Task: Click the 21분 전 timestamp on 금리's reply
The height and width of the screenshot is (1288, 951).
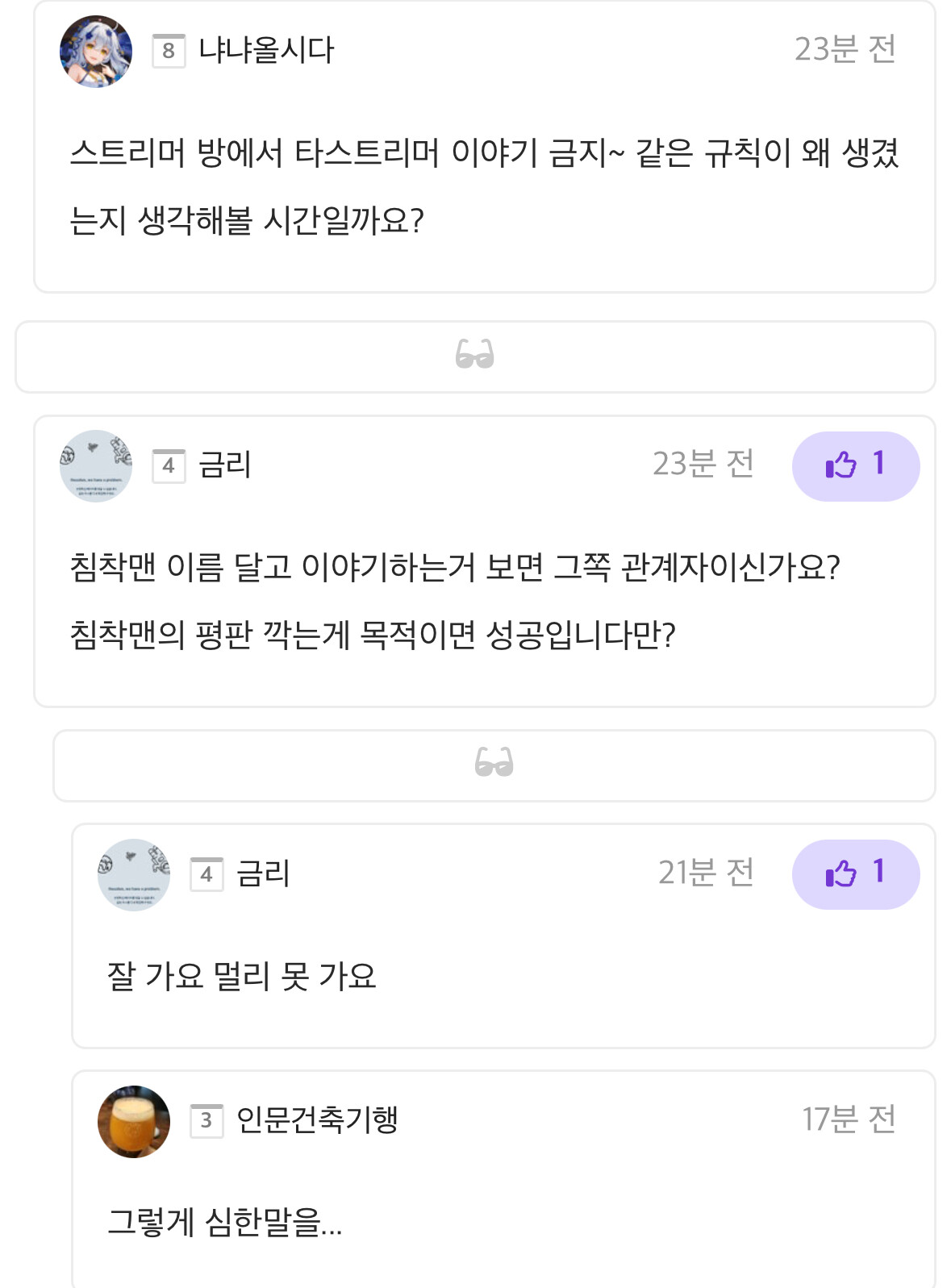Action: click(706, 873)
